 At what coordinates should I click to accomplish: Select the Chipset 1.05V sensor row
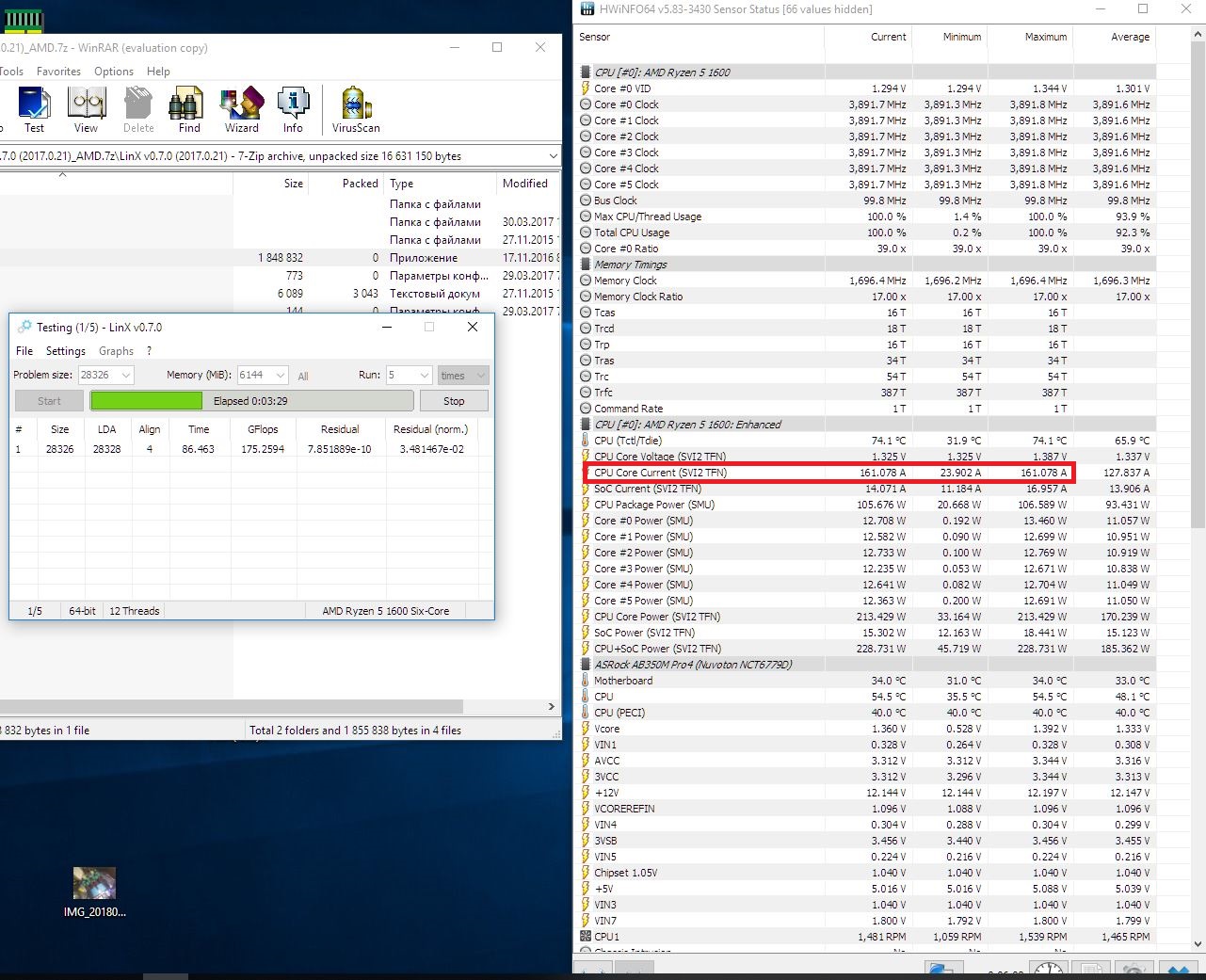[866, 873]
